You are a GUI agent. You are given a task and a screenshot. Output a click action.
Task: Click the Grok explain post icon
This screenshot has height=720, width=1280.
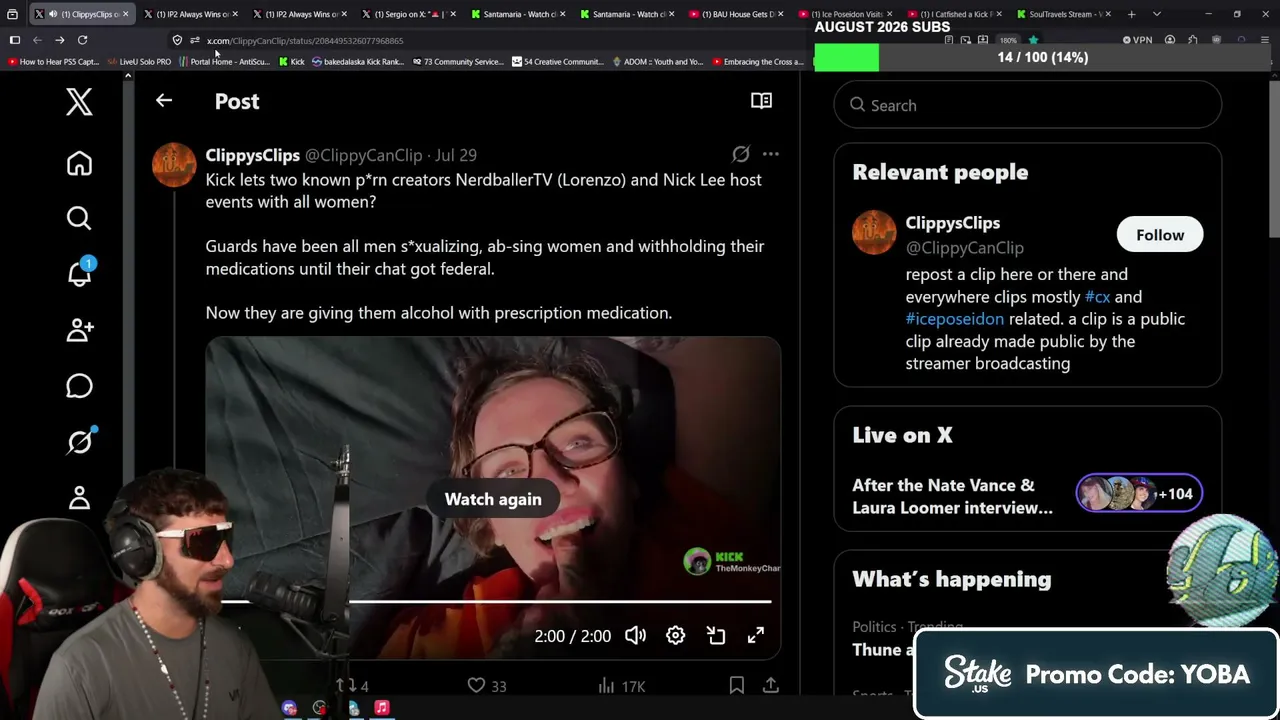coord(740,154)
